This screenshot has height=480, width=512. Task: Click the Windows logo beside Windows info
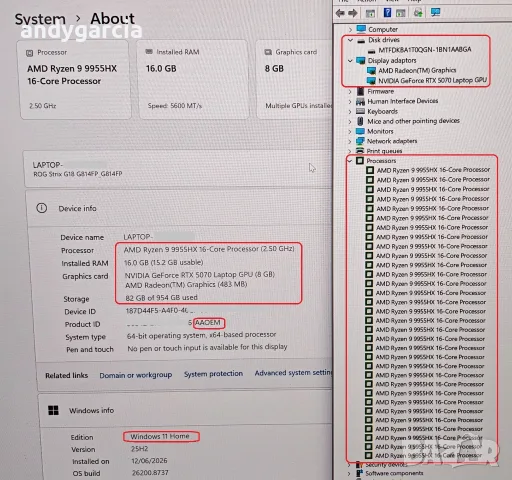[x=53, y=410]
